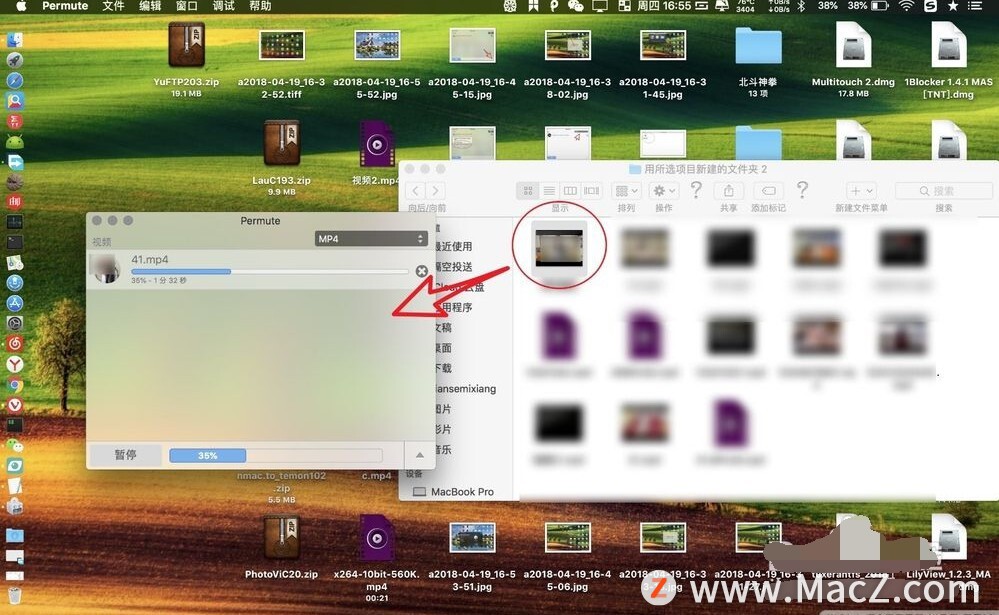
Task: Open the 文件 menu
Action: pos(113,6)
